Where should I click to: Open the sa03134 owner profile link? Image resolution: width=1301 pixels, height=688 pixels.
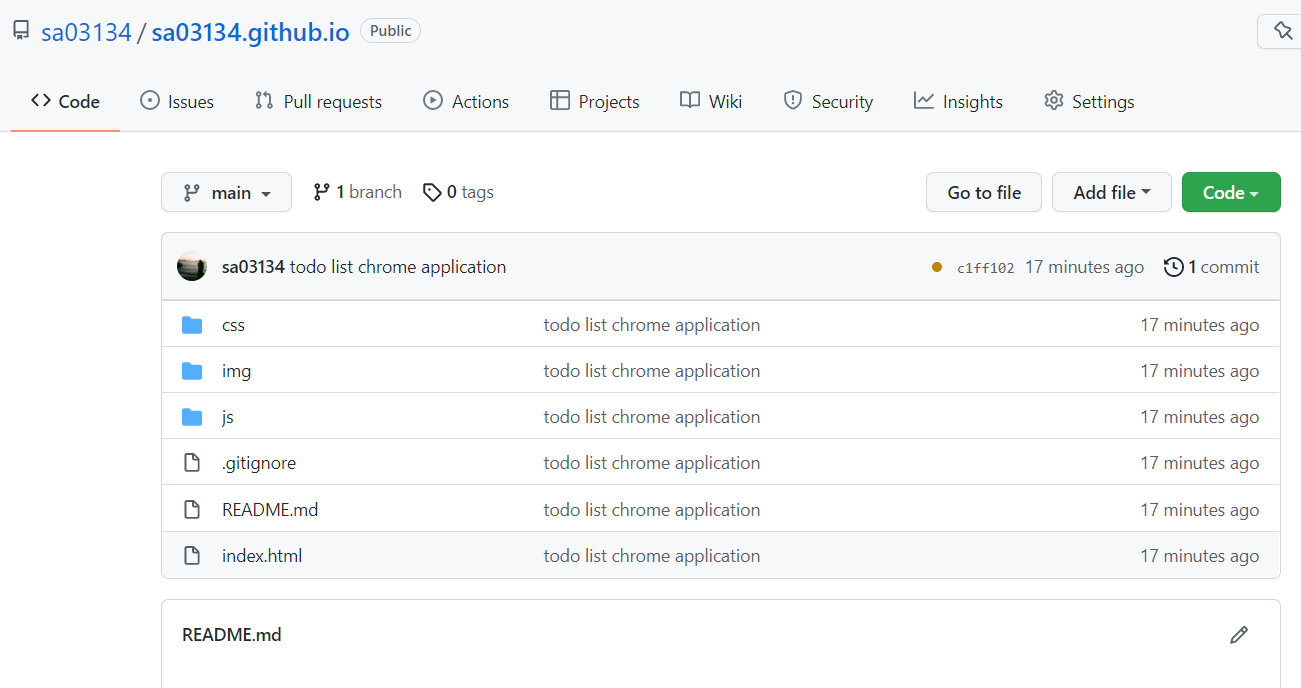[86, 32]
